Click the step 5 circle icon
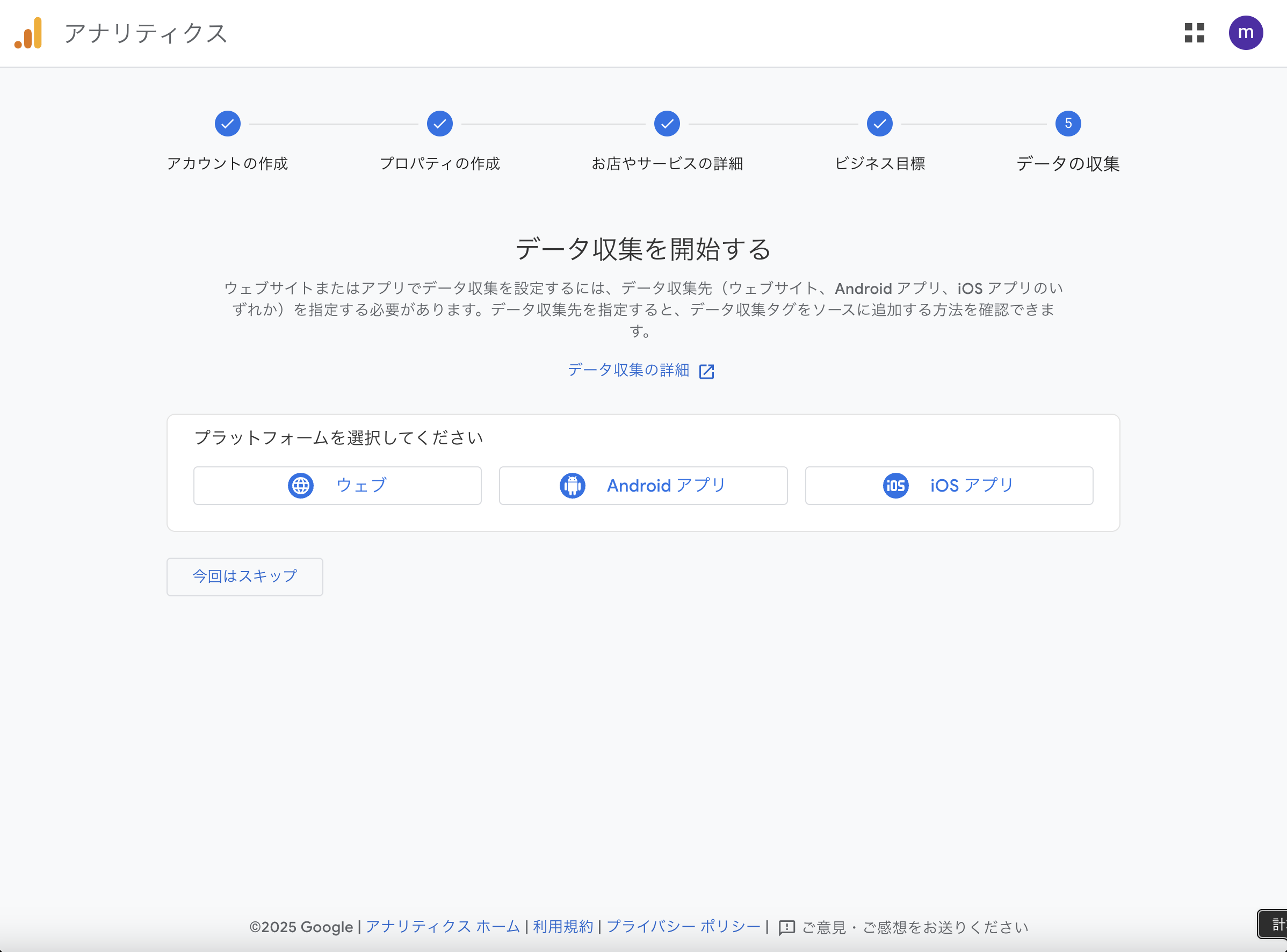Screen dimensions: 1287x952 pos(1067,124)
